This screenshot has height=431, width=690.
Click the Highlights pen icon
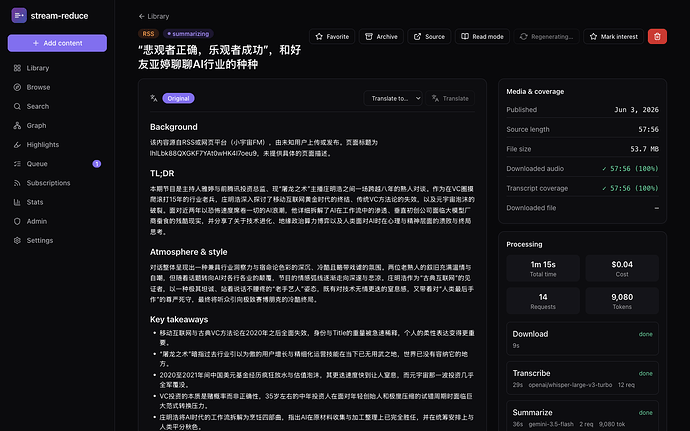tap(17, 144)
